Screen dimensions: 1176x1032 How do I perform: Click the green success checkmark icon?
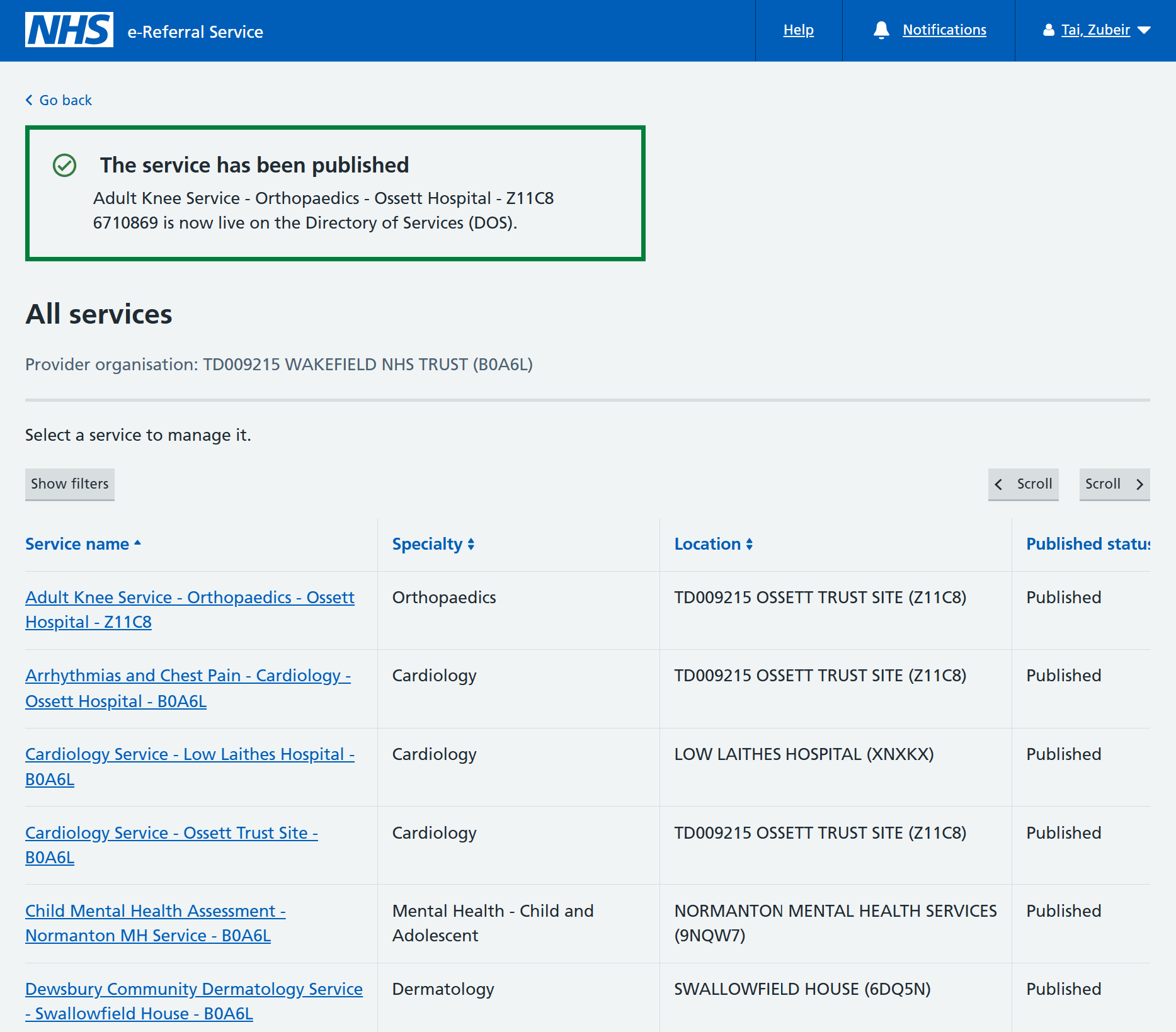pos(64,165)
